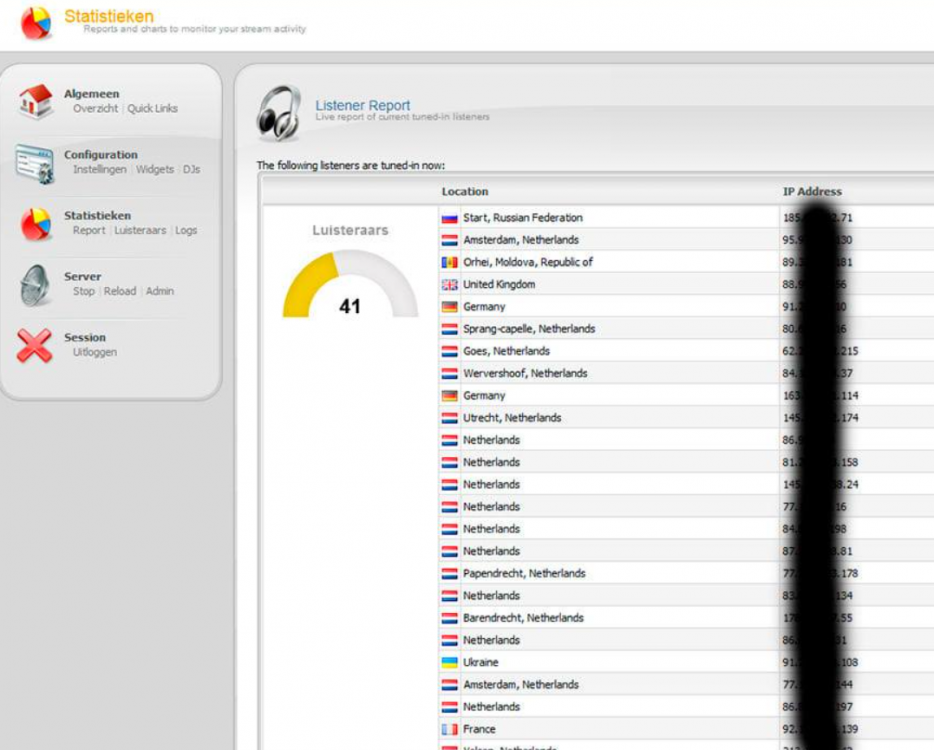
Task: Click the Statistieken pie chart logo icon
Action: (36, 22)
